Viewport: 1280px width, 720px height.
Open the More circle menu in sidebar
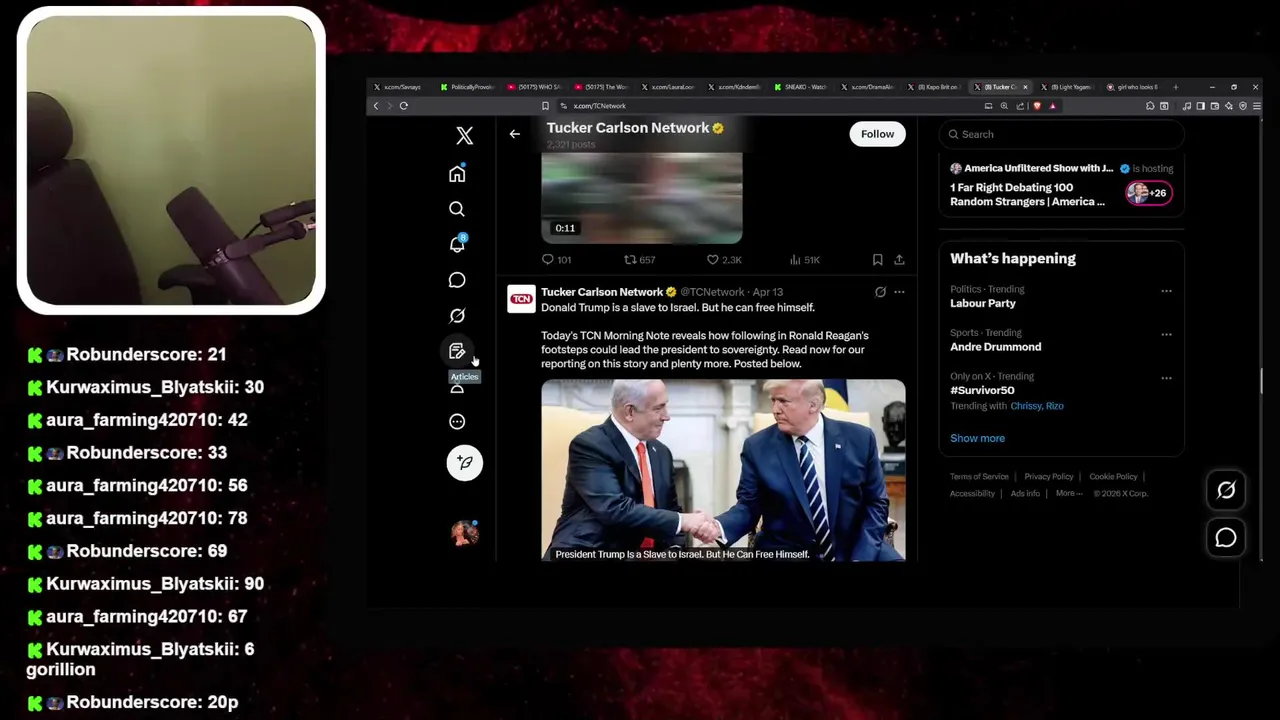(457, 421)
